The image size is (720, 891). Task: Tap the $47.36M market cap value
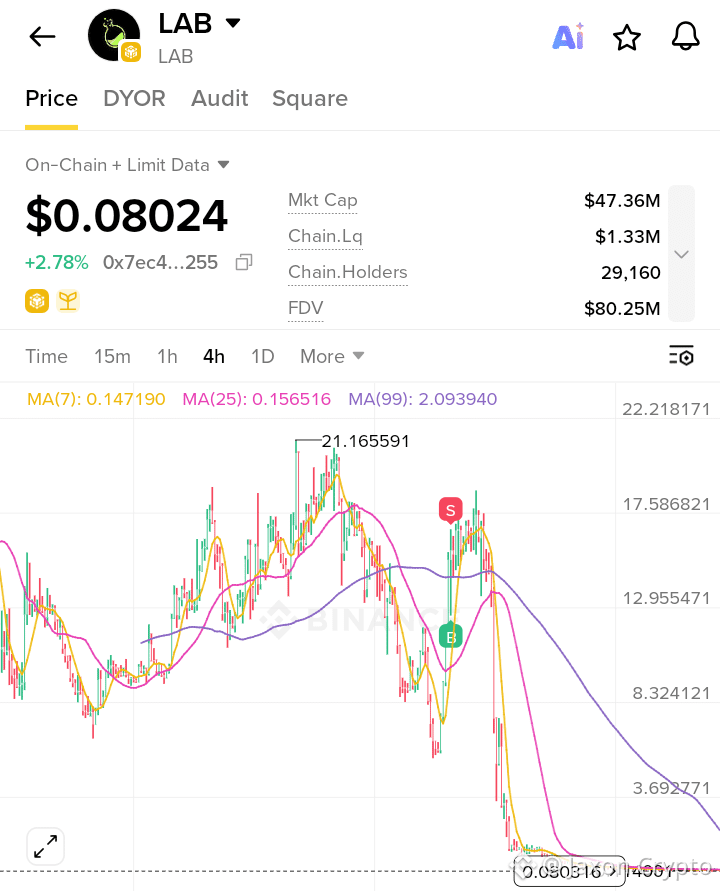click(622, 201)
